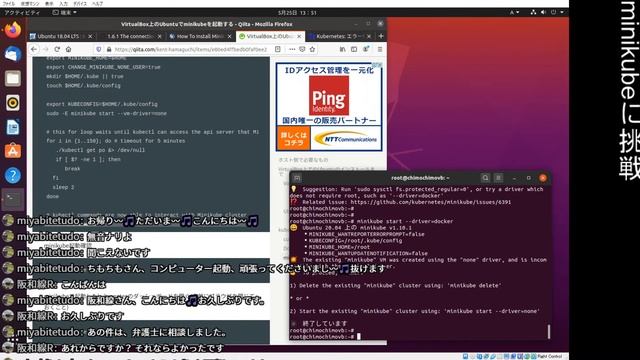This screenshot has height=360, width=640.
Task: Click the Firefox URL address field
Action: pos(190,49)
